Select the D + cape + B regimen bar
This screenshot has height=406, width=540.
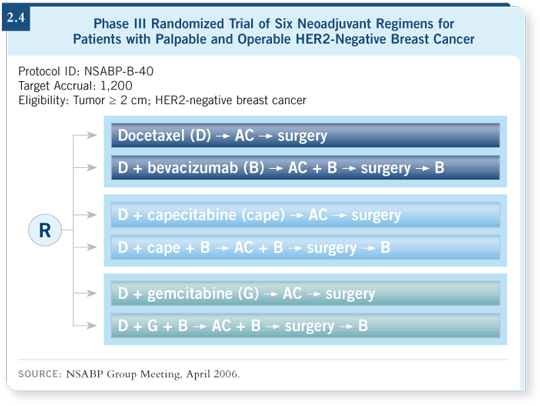click(305, 247)
